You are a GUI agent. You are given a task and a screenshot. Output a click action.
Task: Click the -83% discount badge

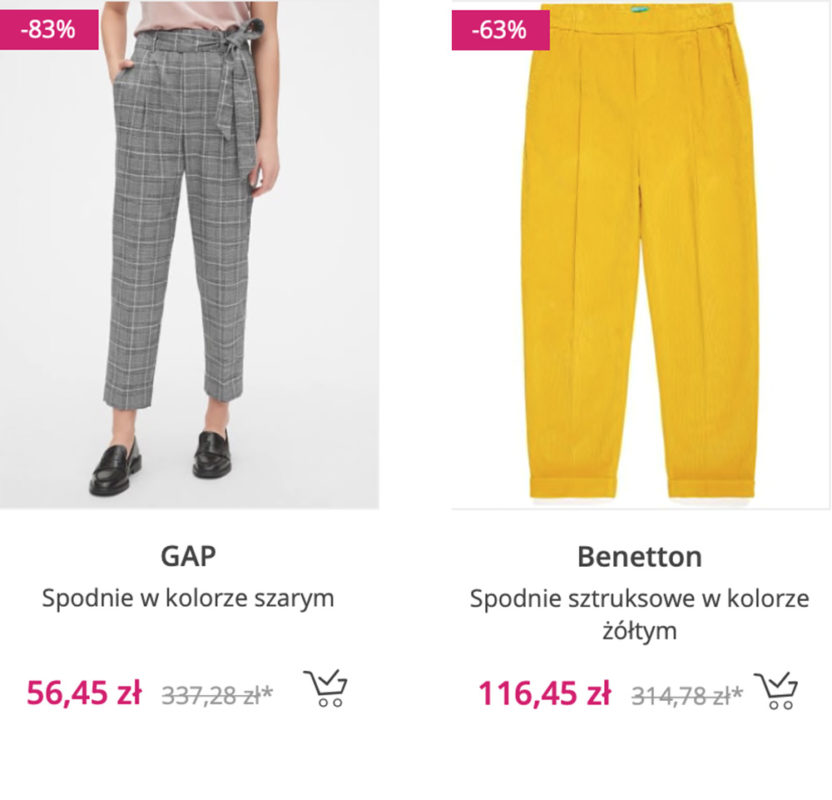pos(49,29)
